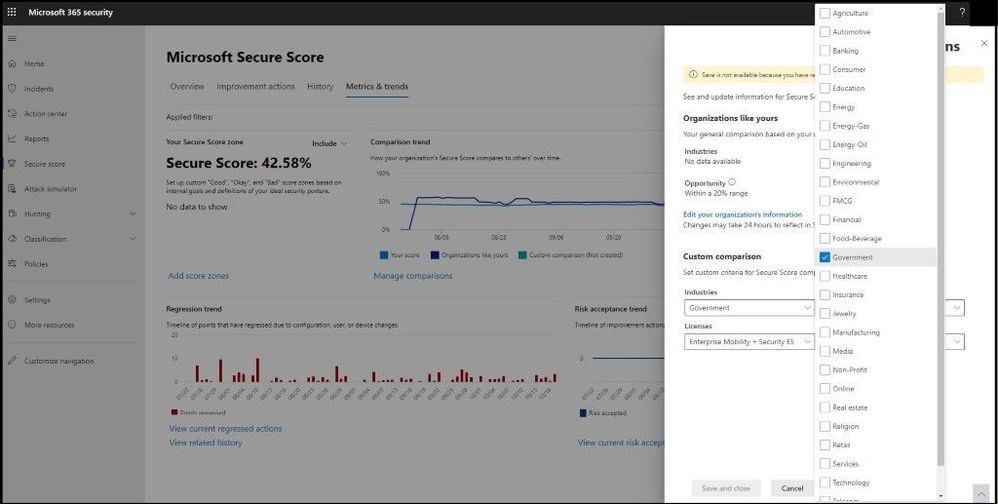The height and width of the screenshot is (504, 998).
Task: Close the Manage comparisons panel
Action: (984, 43)
